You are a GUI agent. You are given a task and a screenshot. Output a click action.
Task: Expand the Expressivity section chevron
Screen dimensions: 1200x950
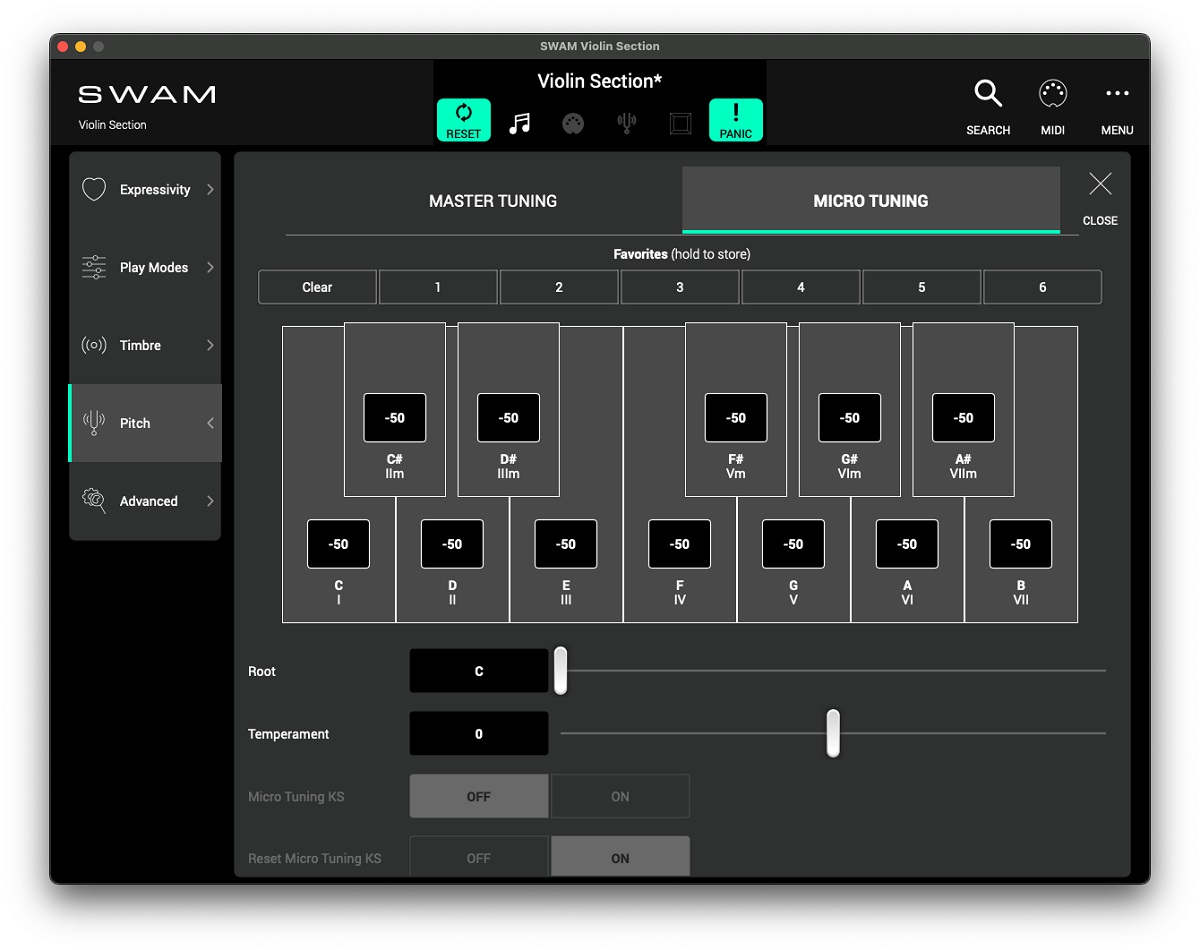[210, 190]
